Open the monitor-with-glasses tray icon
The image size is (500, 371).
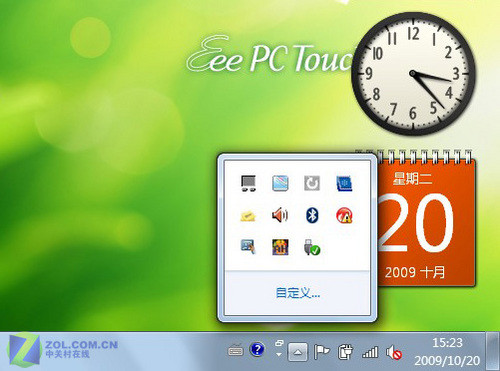[x=248, y=183]
